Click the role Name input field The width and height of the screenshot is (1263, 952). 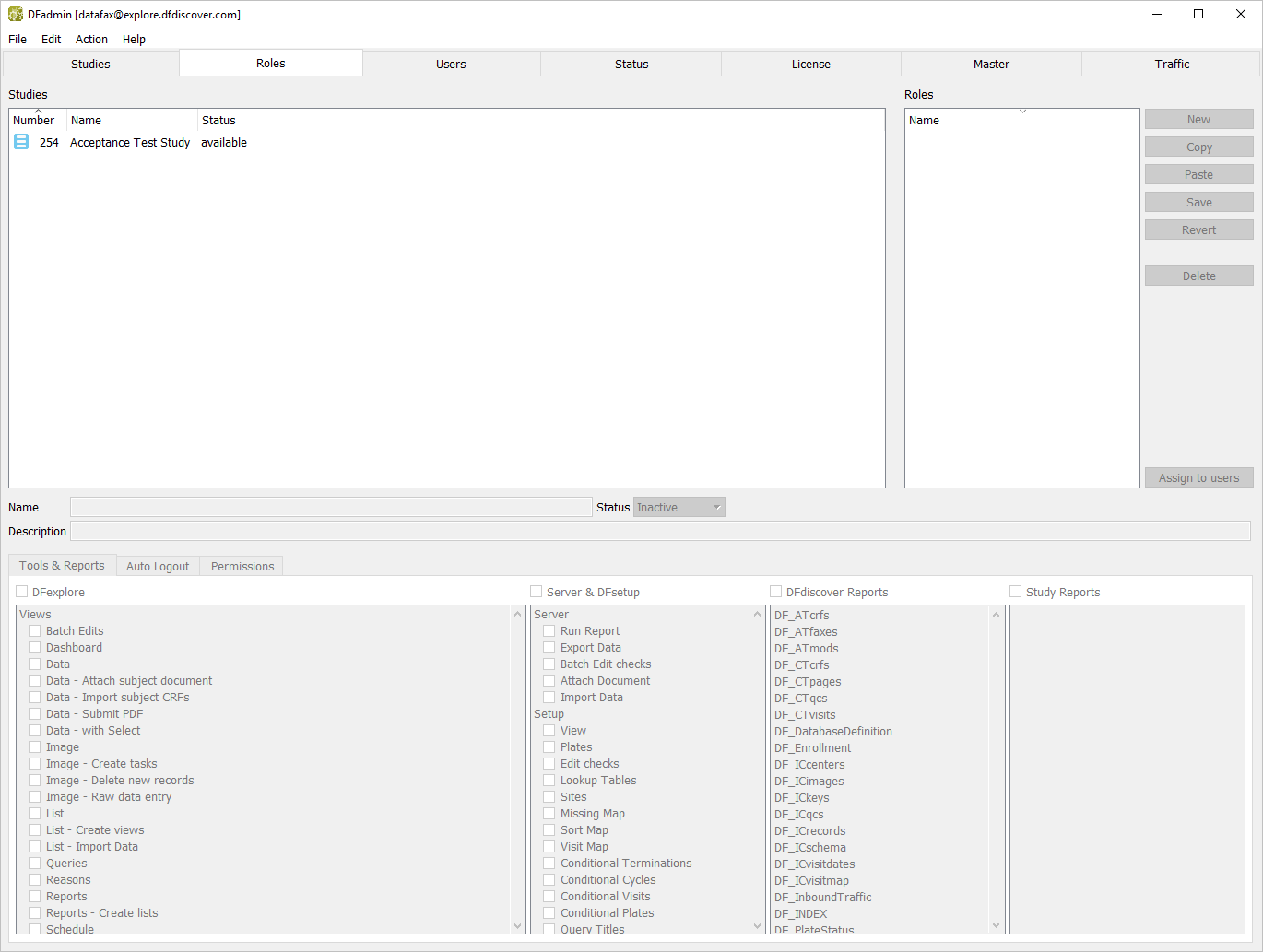point(331,508)
